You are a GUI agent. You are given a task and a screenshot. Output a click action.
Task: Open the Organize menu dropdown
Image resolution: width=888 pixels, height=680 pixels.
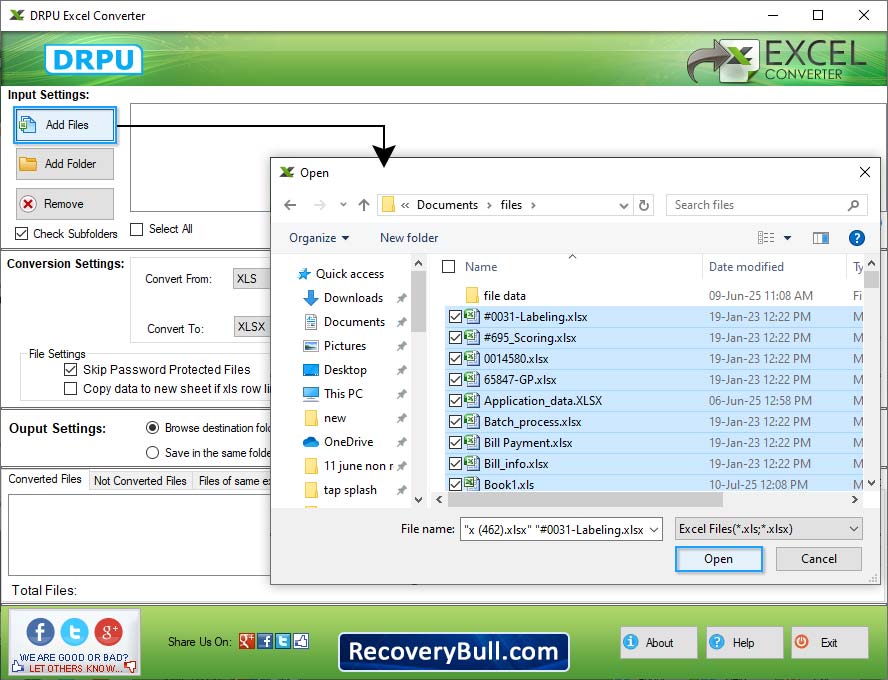coord(319,238)
